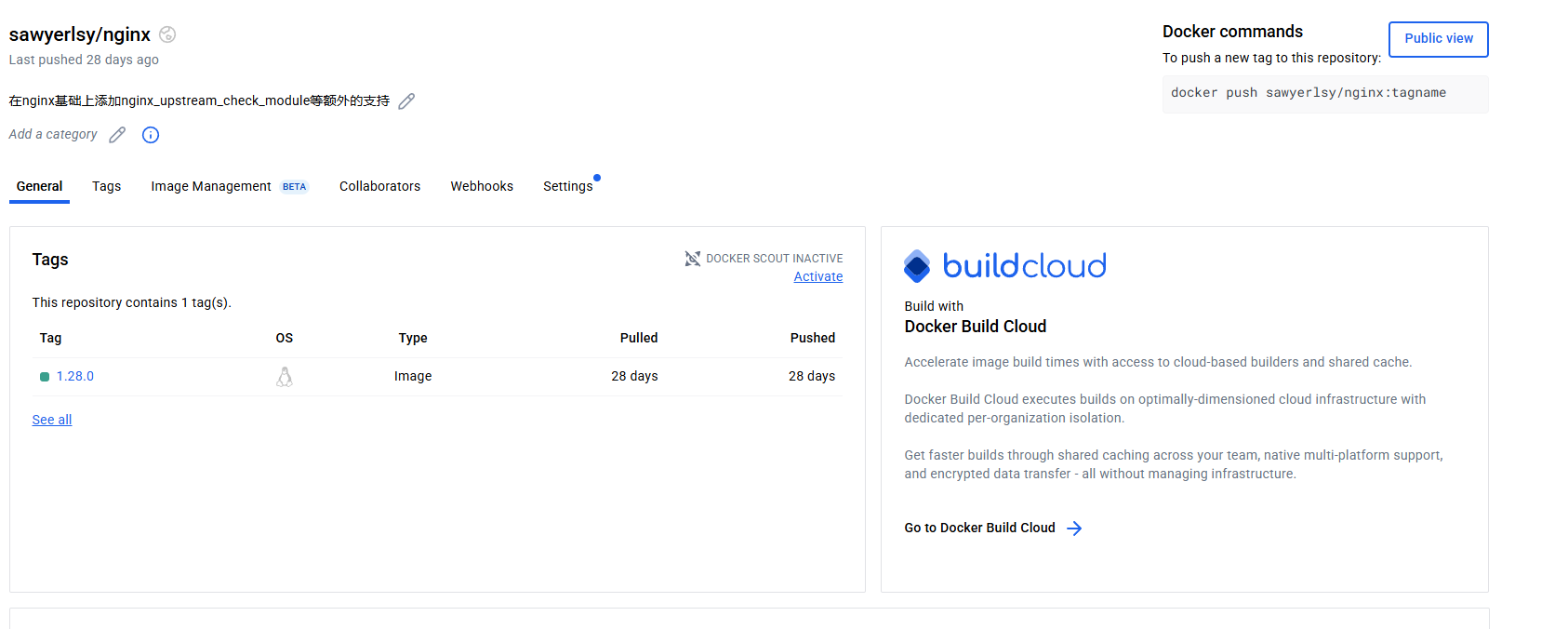
Task: Click the Tags card heading
Action: click(x=50, y=260)
